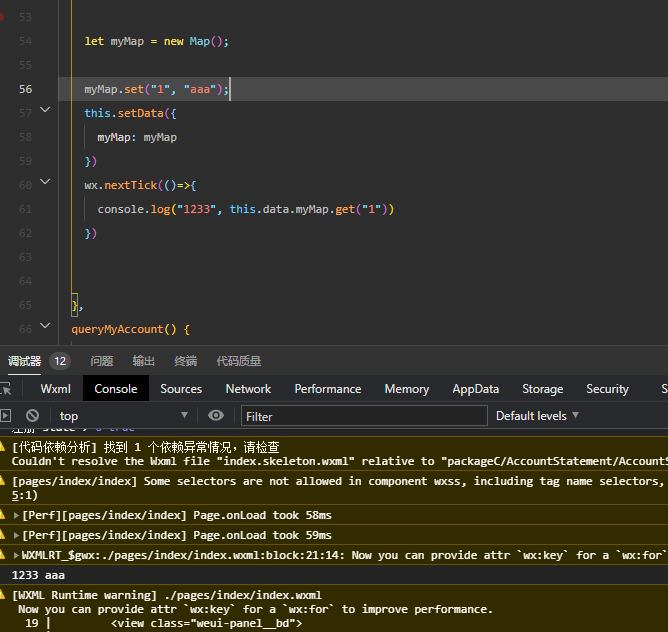This screenshot has width=668, height=632.
Task: Clear console with the ban icon
Action: point(32,416)
